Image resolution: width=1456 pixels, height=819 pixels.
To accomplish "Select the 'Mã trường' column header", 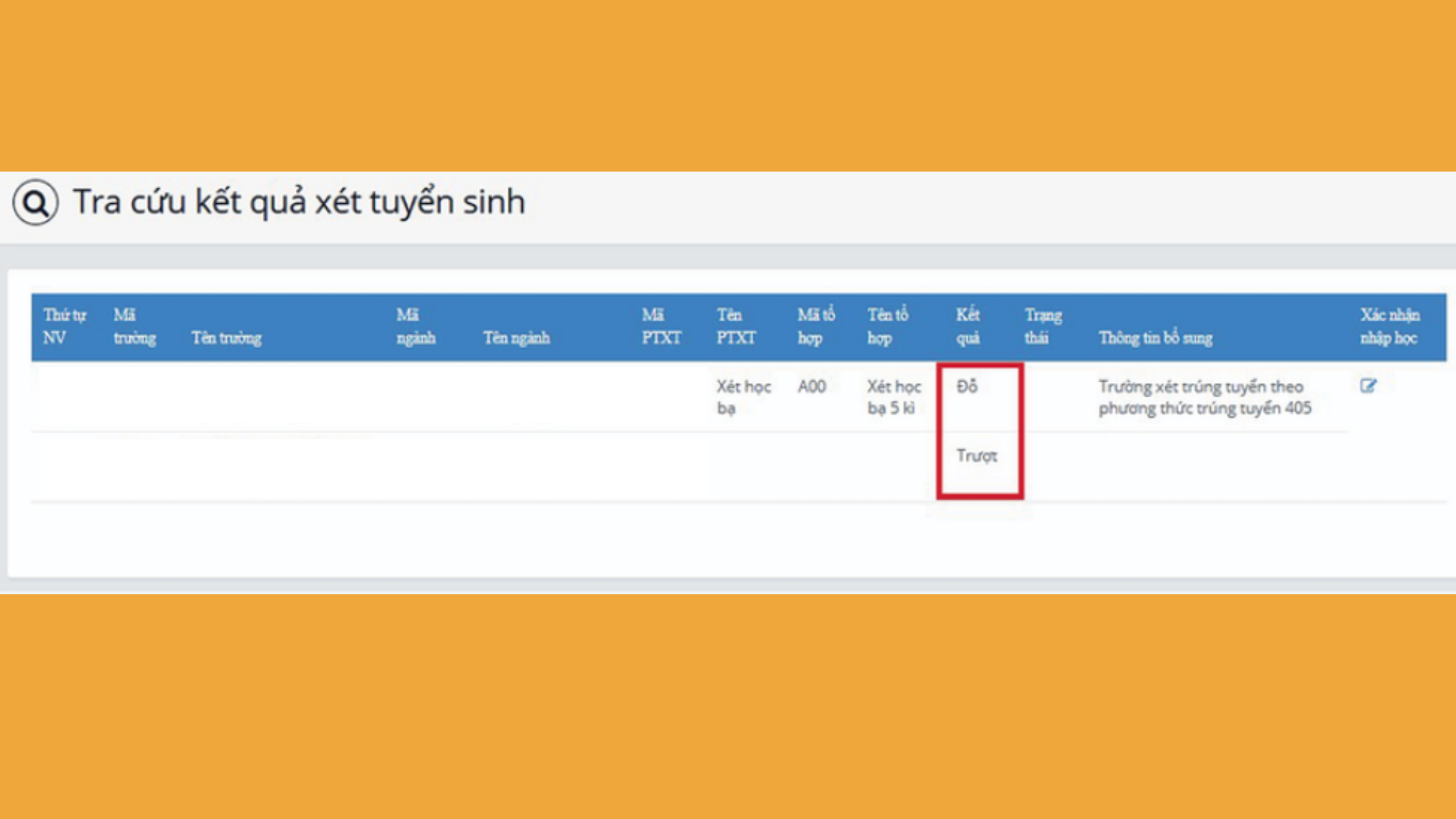I will [134, 326].
